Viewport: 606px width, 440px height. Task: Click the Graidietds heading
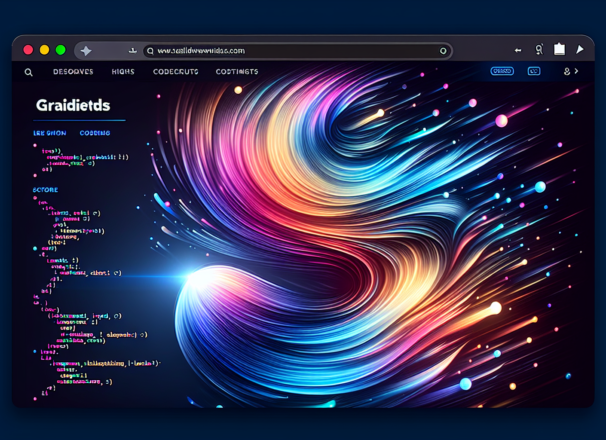pyautogui.click(x=73, y=105)
